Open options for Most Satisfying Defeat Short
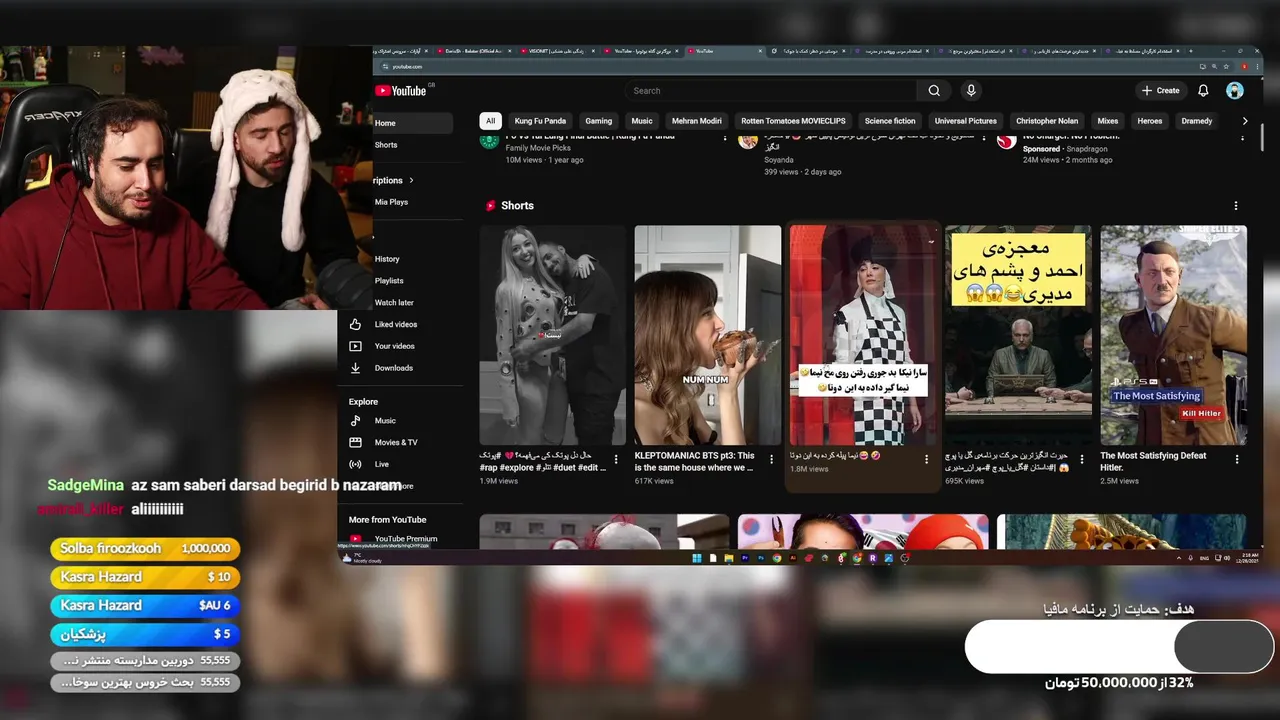1280x720 pixels. click(x=1237, y=460)
